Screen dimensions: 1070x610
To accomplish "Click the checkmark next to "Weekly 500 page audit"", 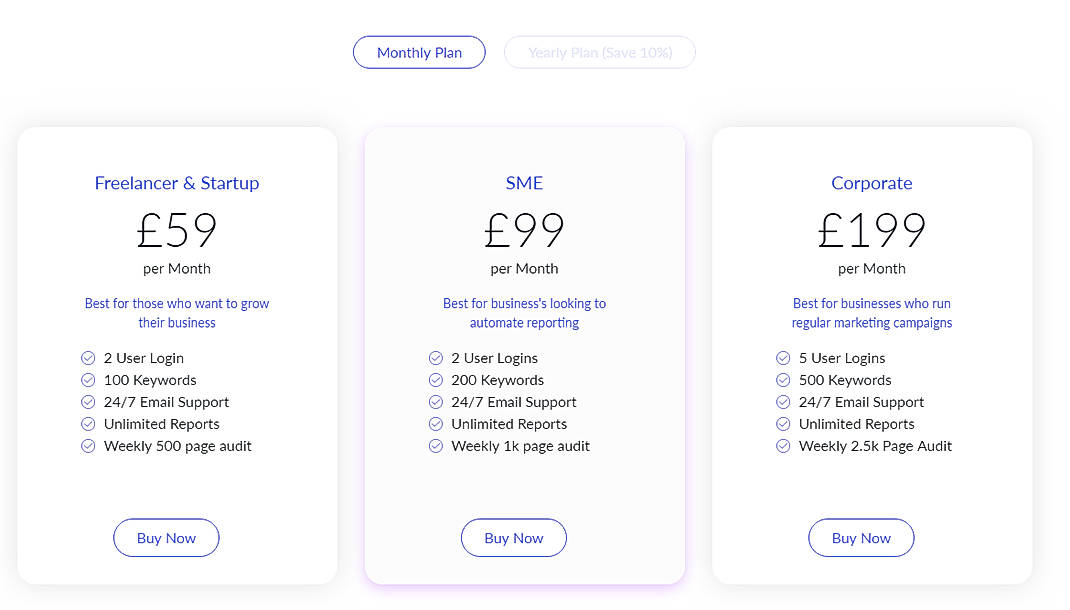I will (86, 446).
